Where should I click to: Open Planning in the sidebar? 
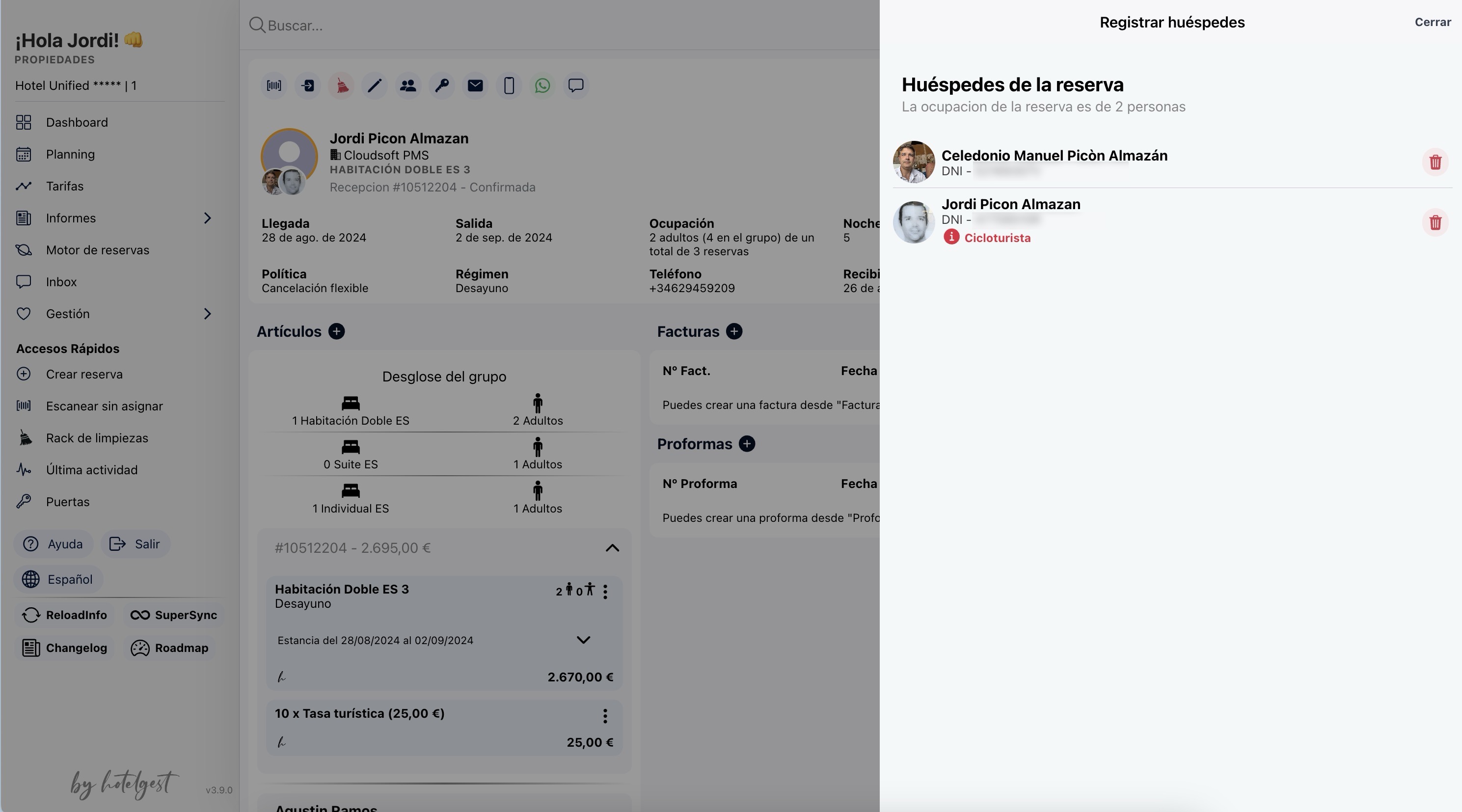[x=70, y=154]
